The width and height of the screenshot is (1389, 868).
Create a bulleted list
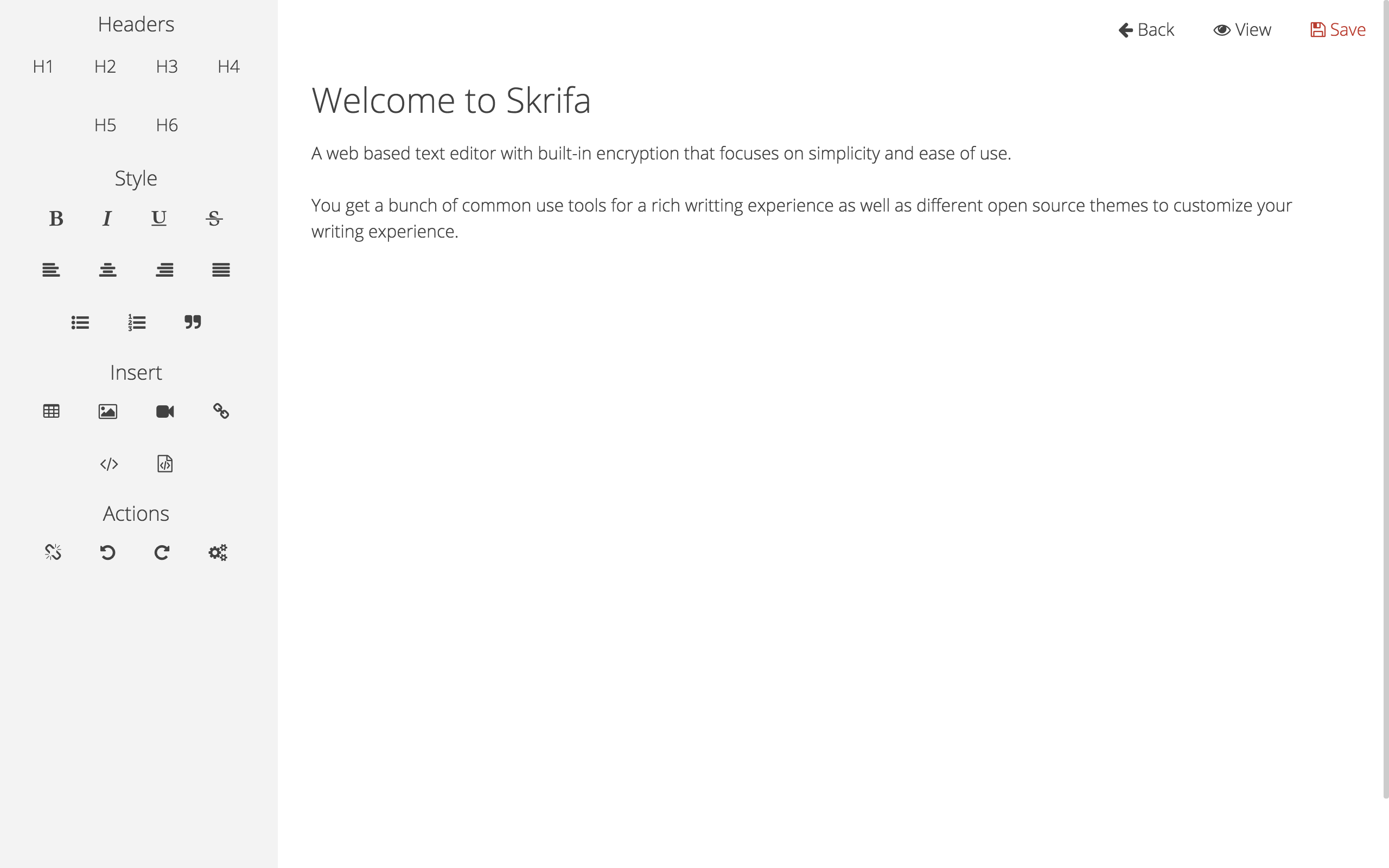click(x=80, y=322)
